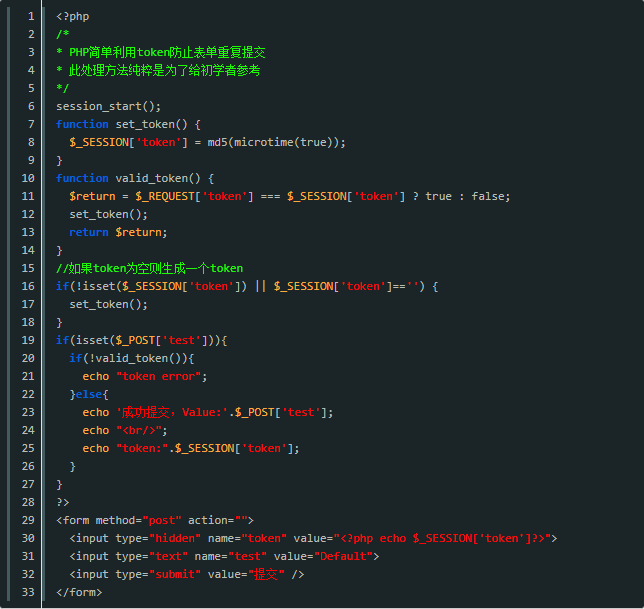Screen dimensions: 644x609
Task: Click the '}else{' line
Action: [89, 394]
